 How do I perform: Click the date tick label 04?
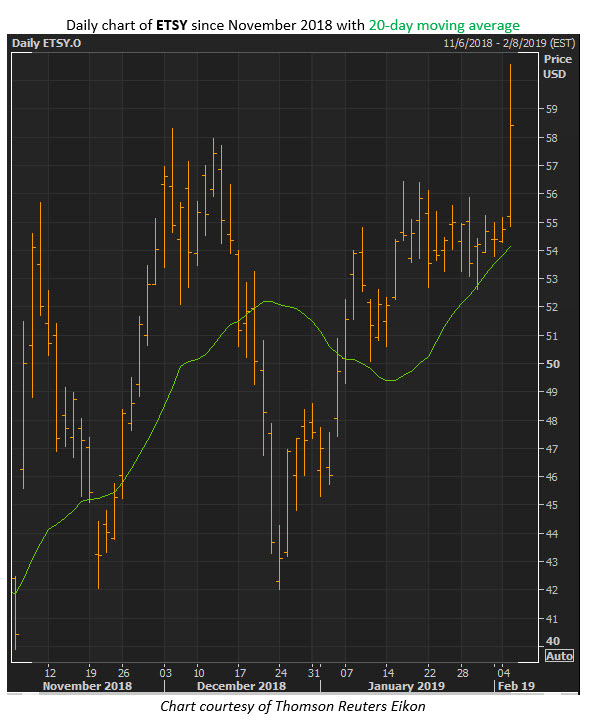coord(504,673)
